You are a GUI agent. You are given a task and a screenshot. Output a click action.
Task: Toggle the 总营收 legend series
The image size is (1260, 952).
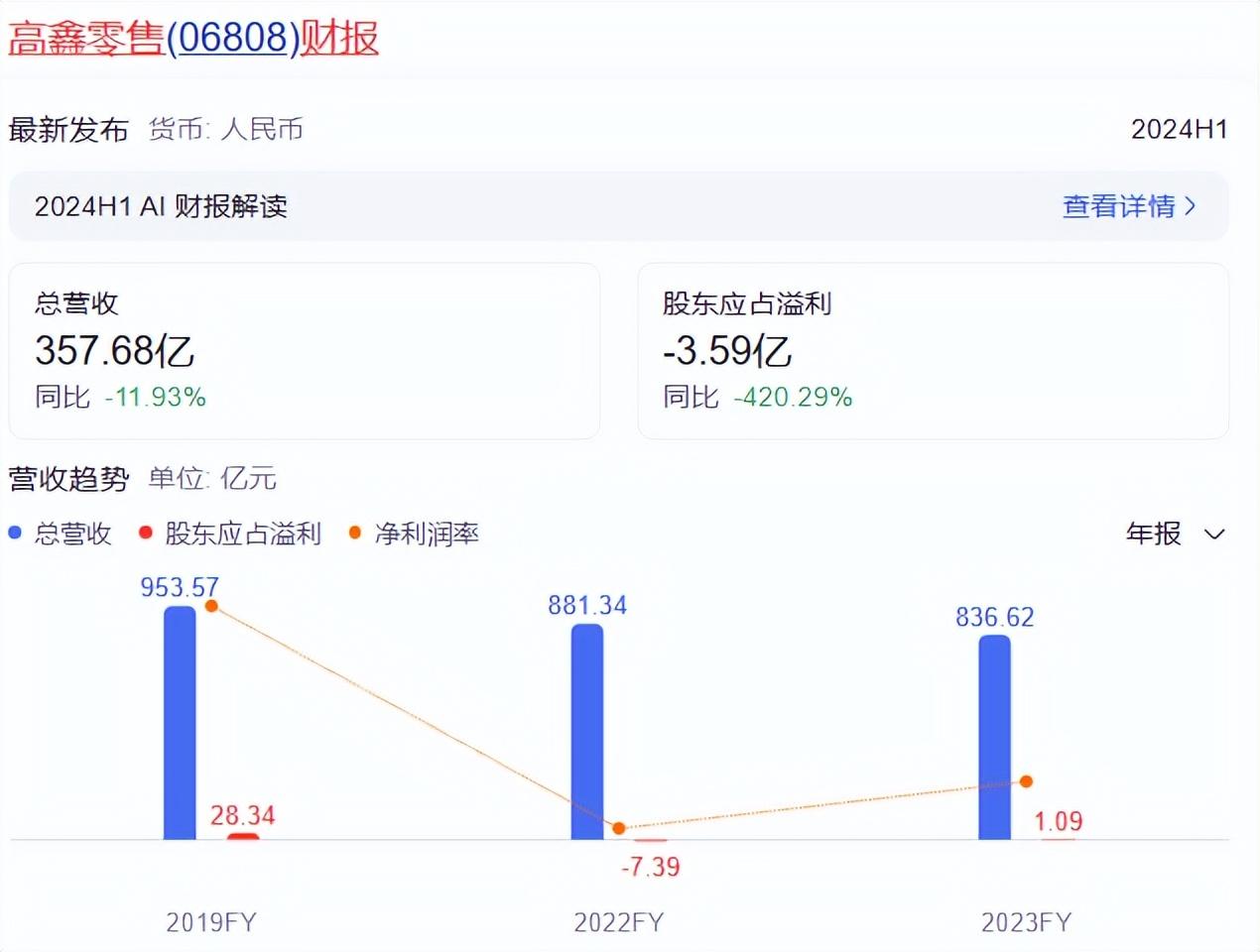pyautogui.click(x=61, y=534)
